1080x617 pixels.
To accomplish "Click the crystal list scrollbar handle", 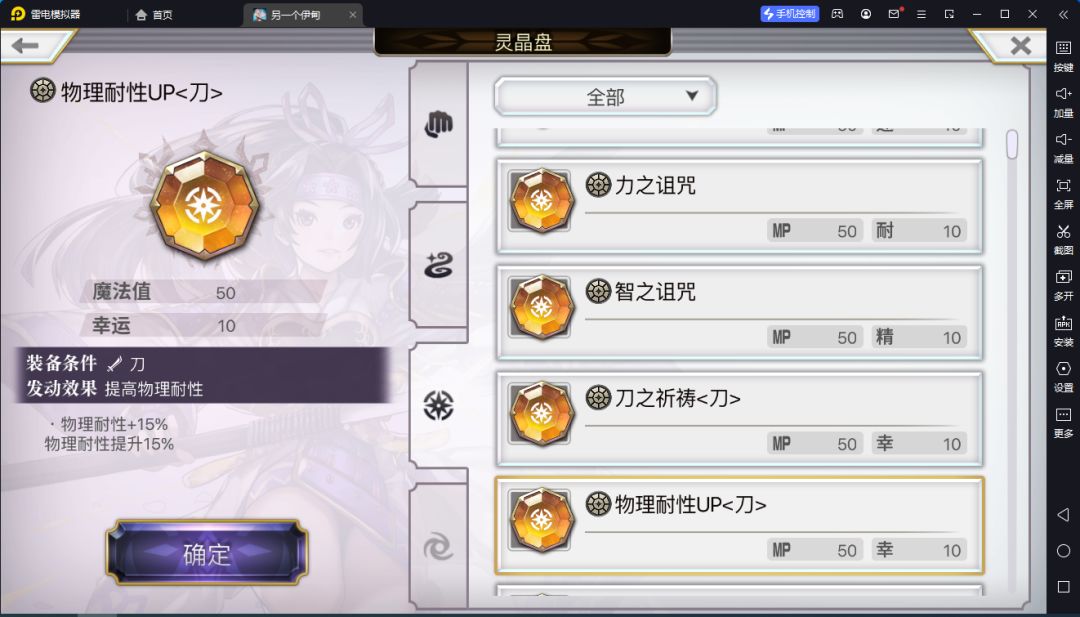I will coord(1012,145).
